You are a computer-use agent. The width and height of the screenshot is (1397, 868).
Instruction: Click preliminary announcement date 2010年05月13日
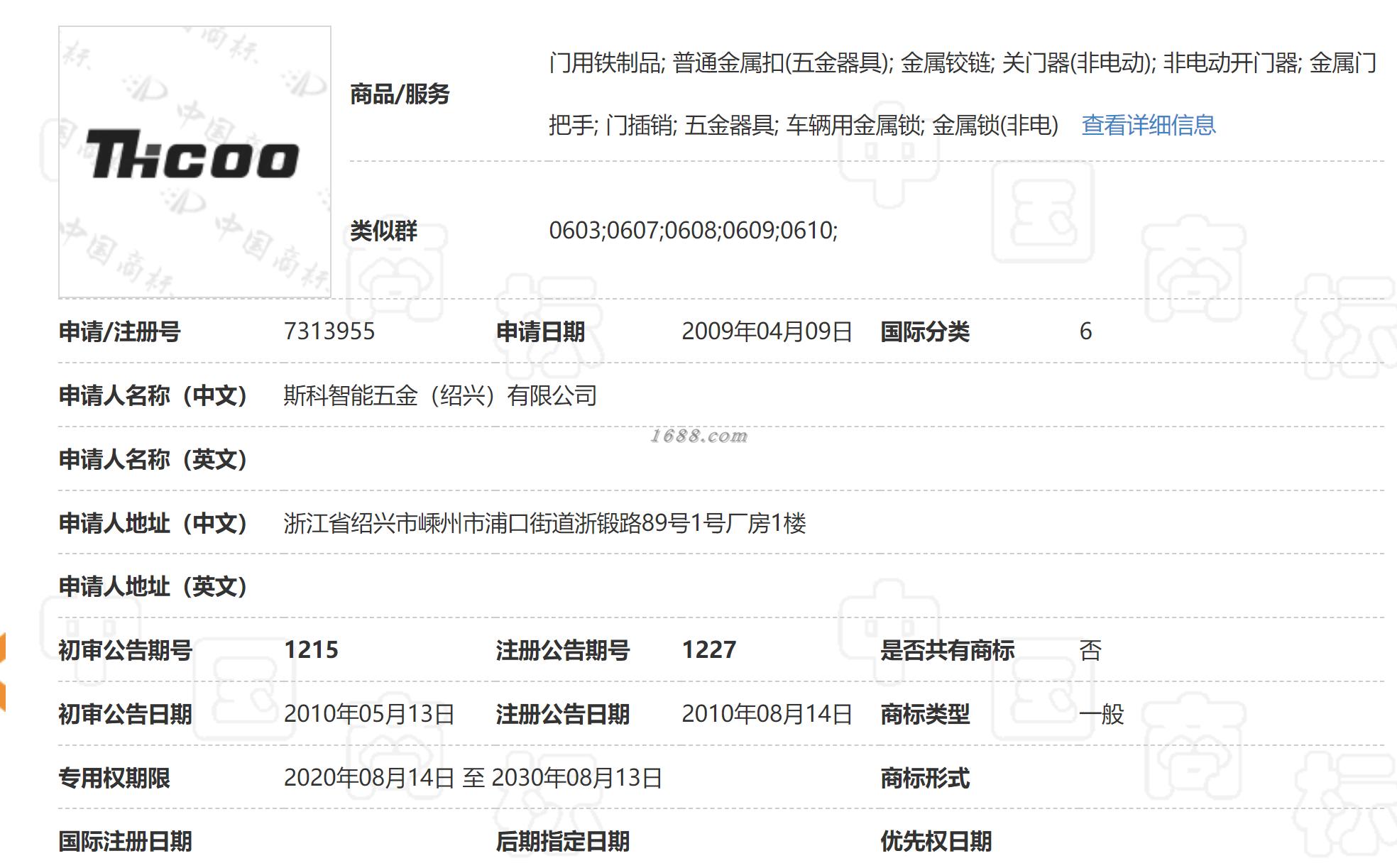pyautogui.click(x=369, y=714)
